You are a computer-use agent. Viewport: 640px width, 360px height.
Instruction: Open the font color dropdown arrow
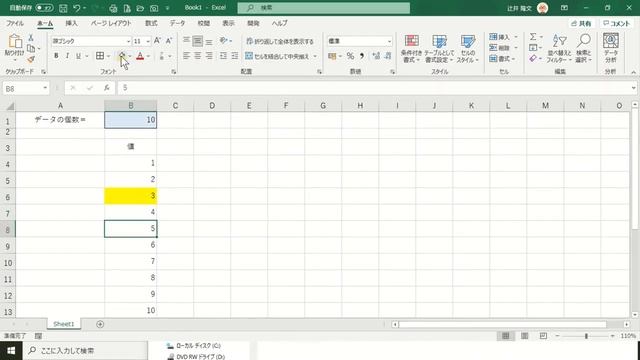[x=149, y=56]
